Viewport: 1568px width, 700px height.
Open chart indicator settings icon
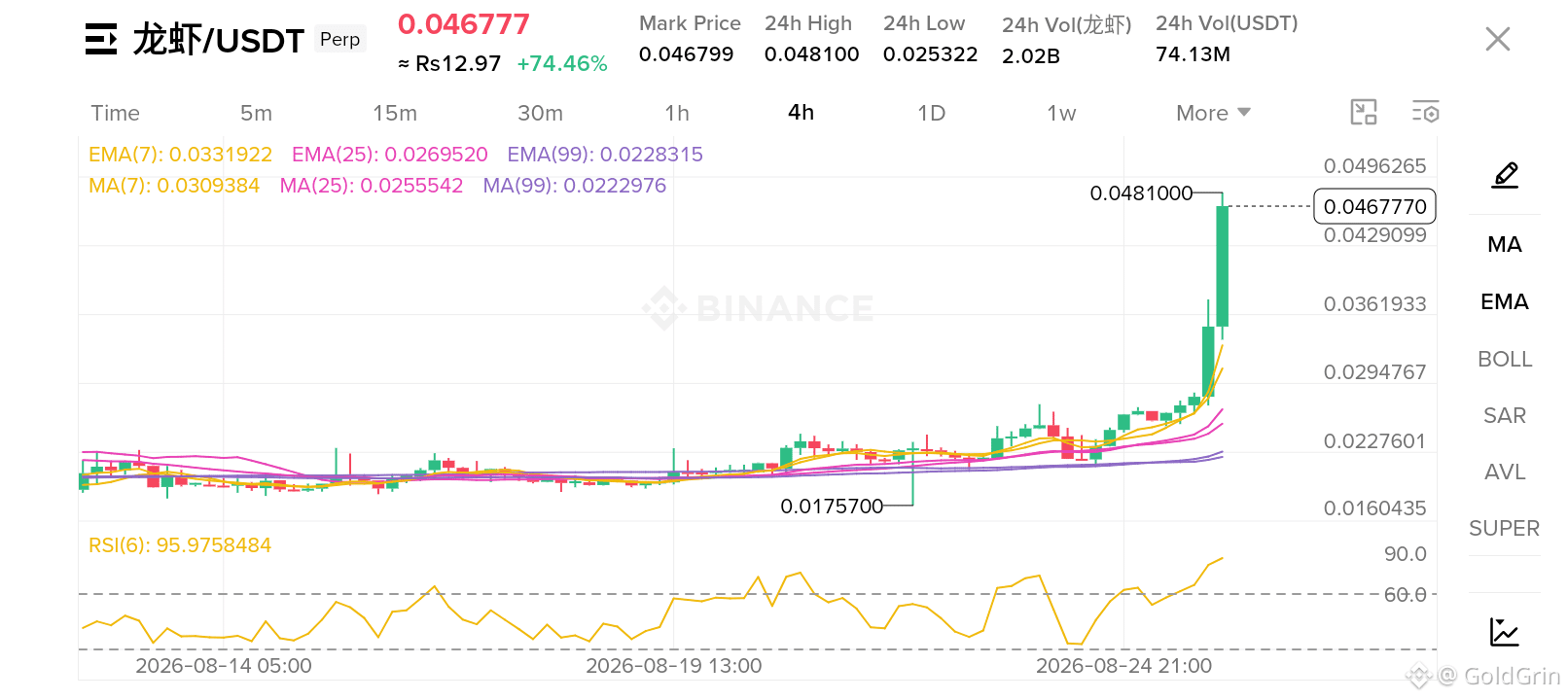[1425, 113]
